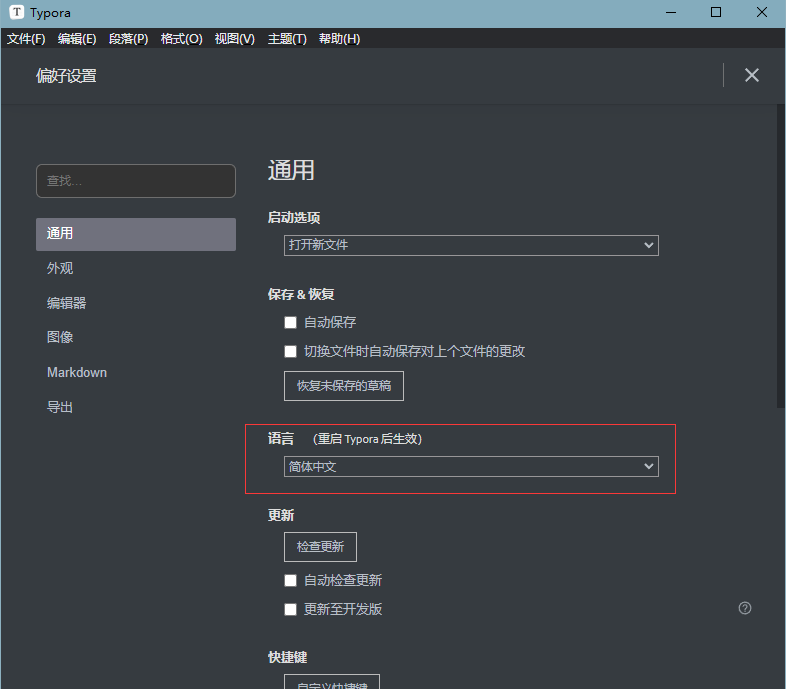The height and width of the screenshot is (689, 786).
Task: Open the 语言 dropdown showing 简体中文
Action: point(471,466)
